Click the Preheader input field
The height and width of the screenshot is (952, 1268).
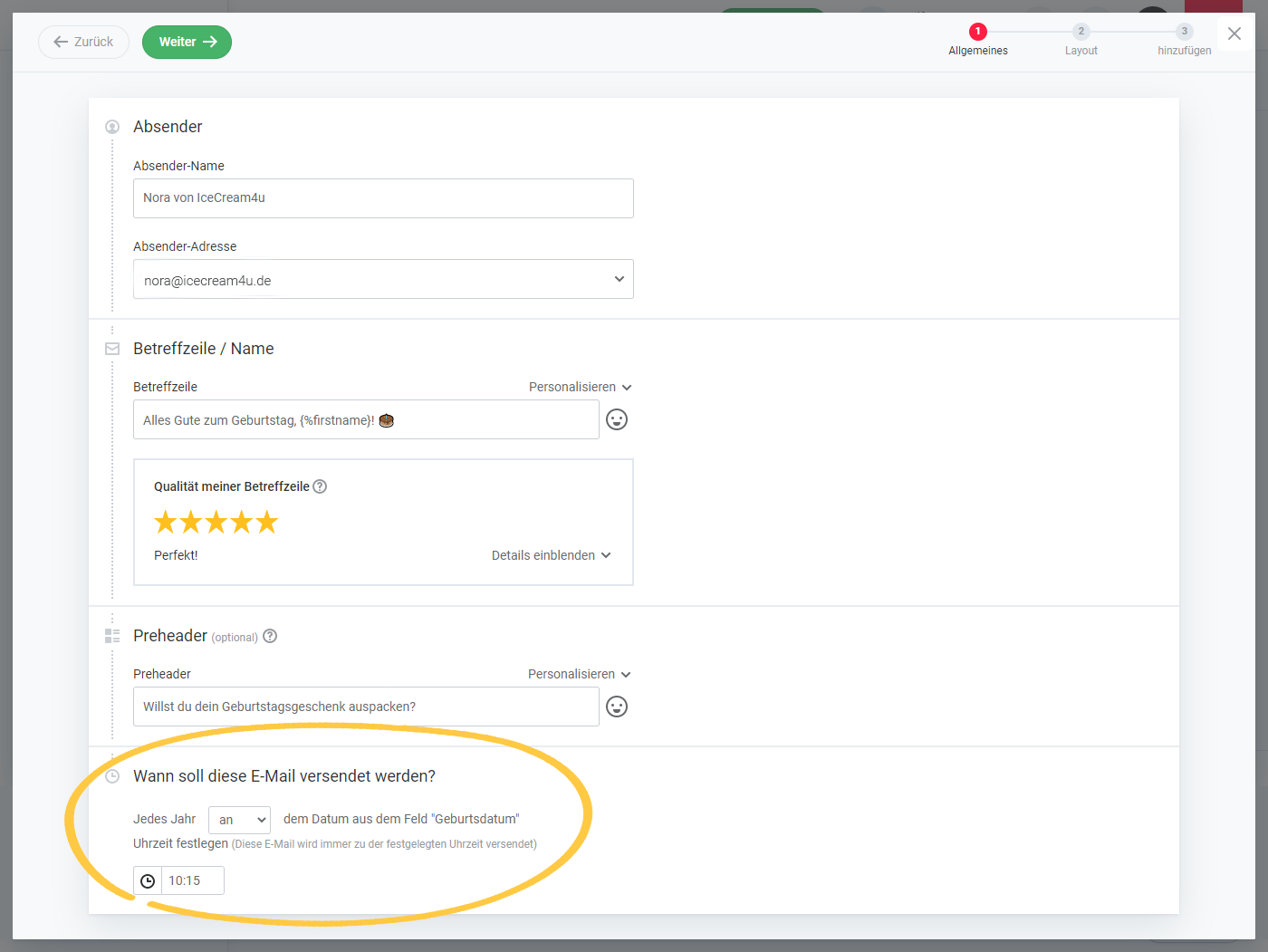(x=366, y=707)
